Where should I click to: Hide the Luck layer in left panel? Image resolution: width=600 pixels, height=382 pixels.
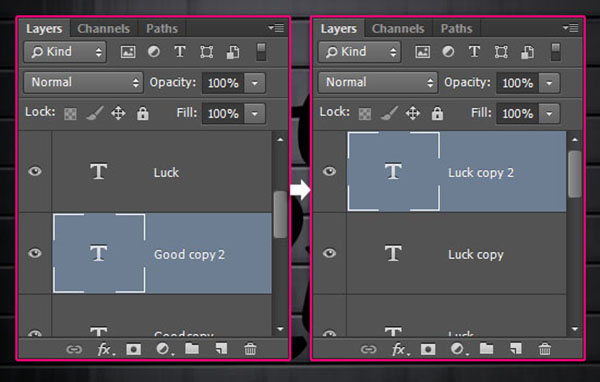pyautogui.click(x=35, y=171)
